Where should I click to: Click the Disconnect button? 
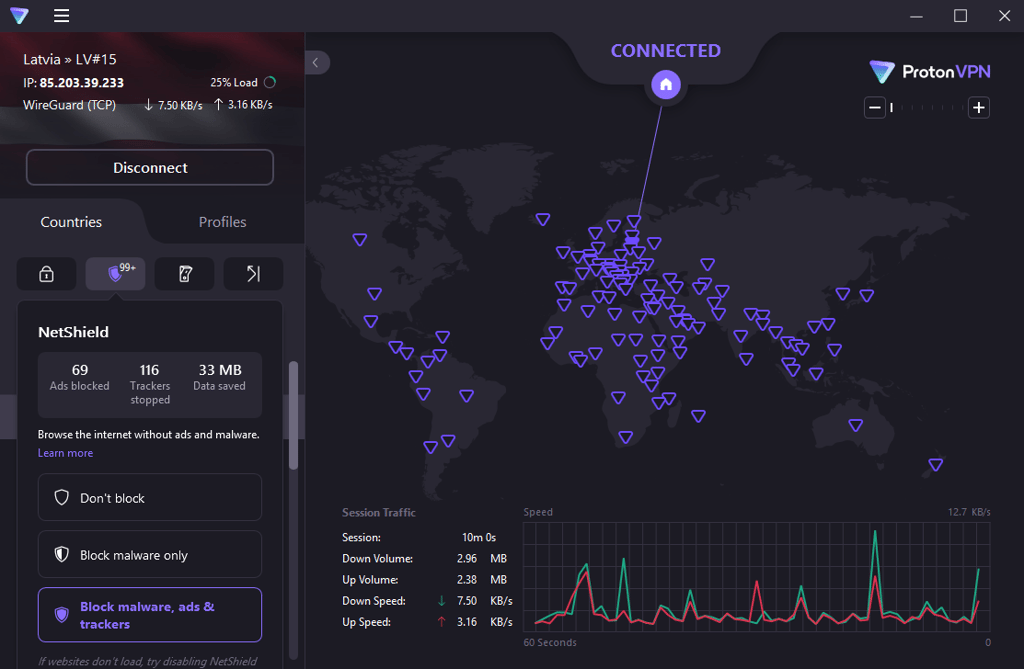coord(150,167)
